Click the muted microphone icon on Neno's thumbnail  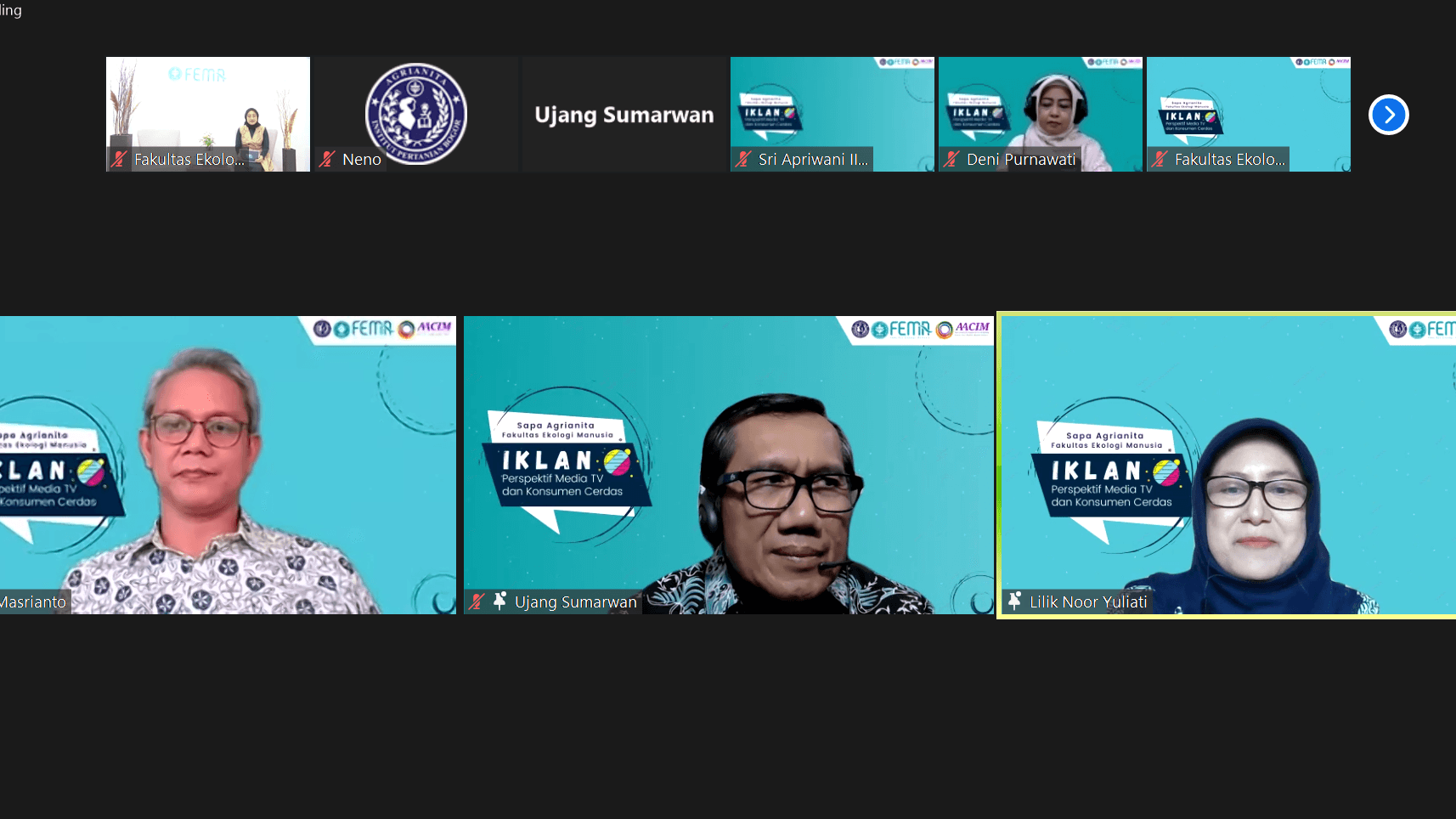coord(329,159)
